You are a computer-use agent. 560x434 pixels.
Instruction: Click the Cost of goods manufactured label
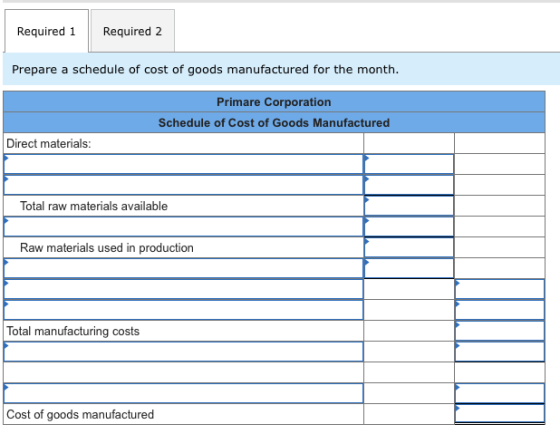(x=80, y=414)
